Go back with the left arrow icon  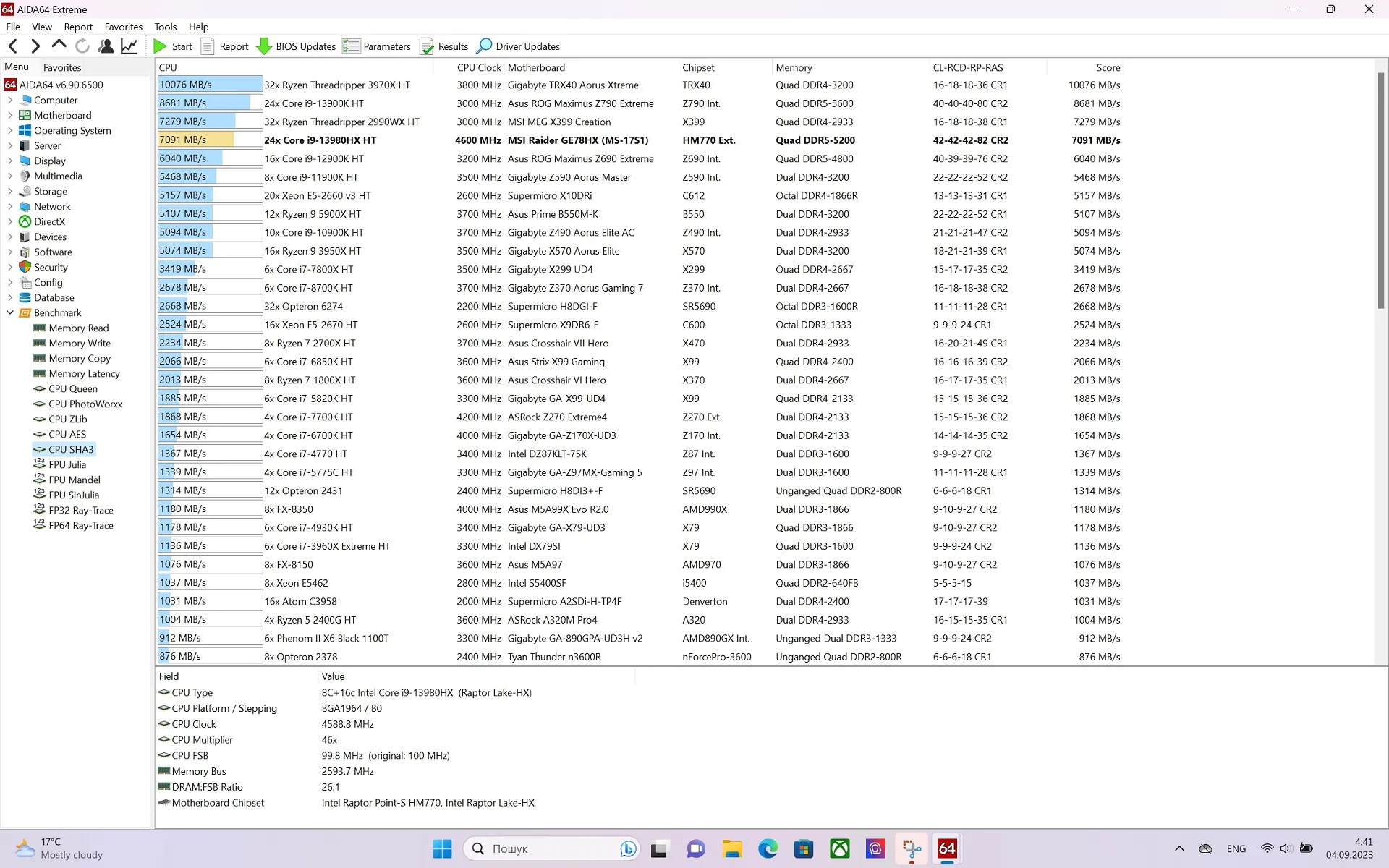13,46
